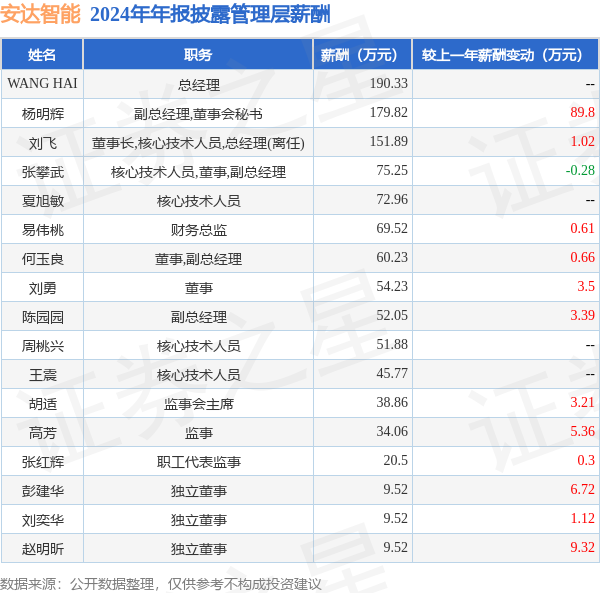Click the position 财务总监

click(x=199, y=230)
